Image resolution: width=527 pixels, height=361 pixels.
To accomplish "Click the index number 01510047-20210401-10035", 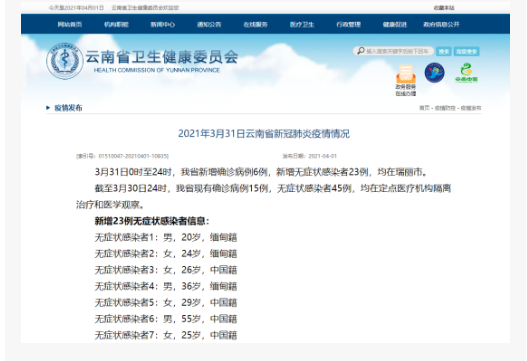I will 133,156.
